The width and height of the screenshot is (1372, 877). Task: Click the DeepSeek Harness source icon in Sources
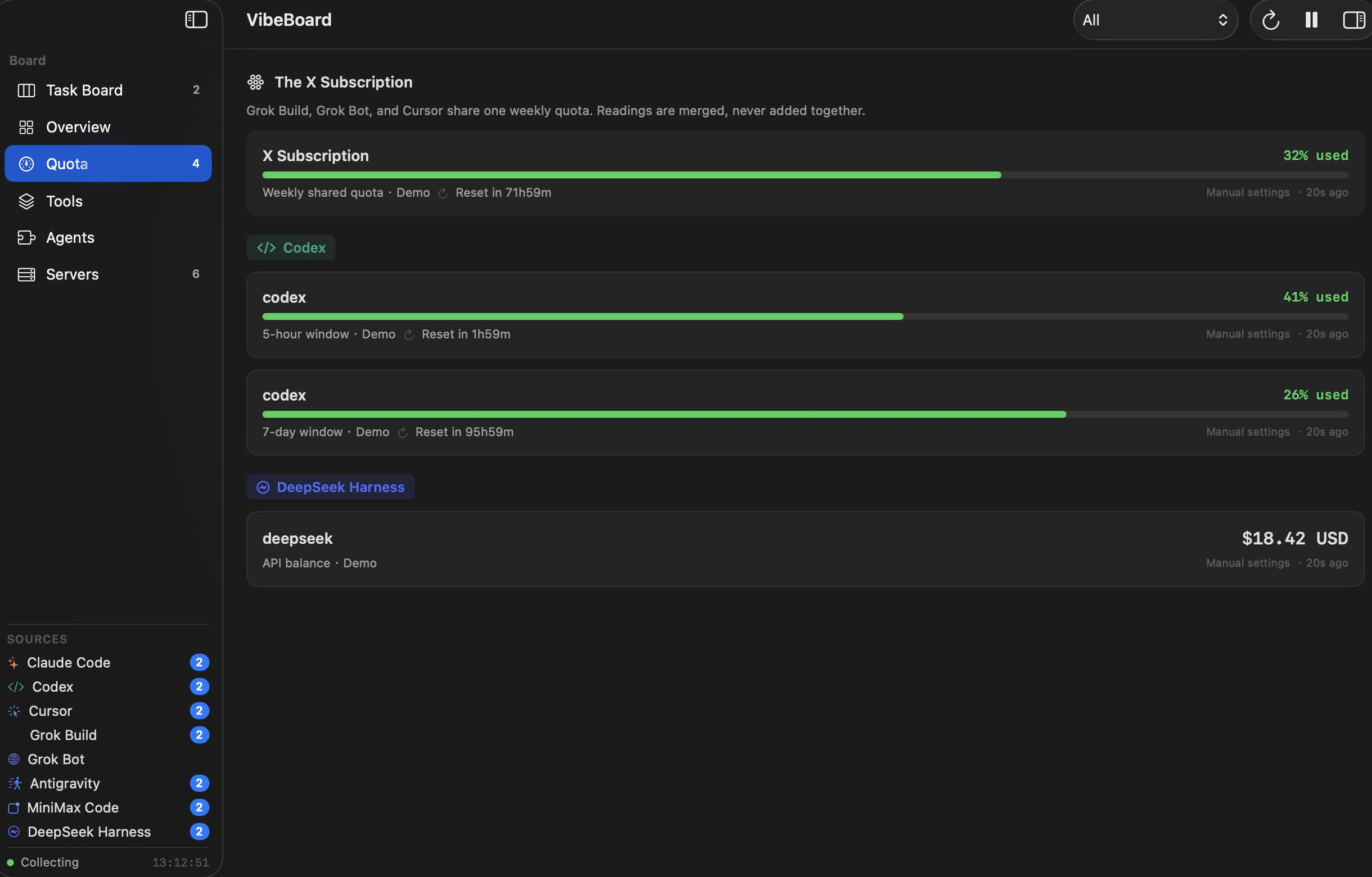(13, 832)
